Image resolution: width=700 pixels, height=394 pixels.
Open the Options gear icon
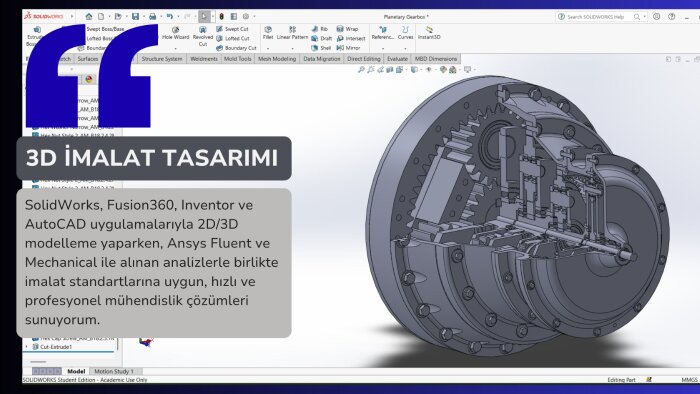pyautogui.click(x=246, y=17)
